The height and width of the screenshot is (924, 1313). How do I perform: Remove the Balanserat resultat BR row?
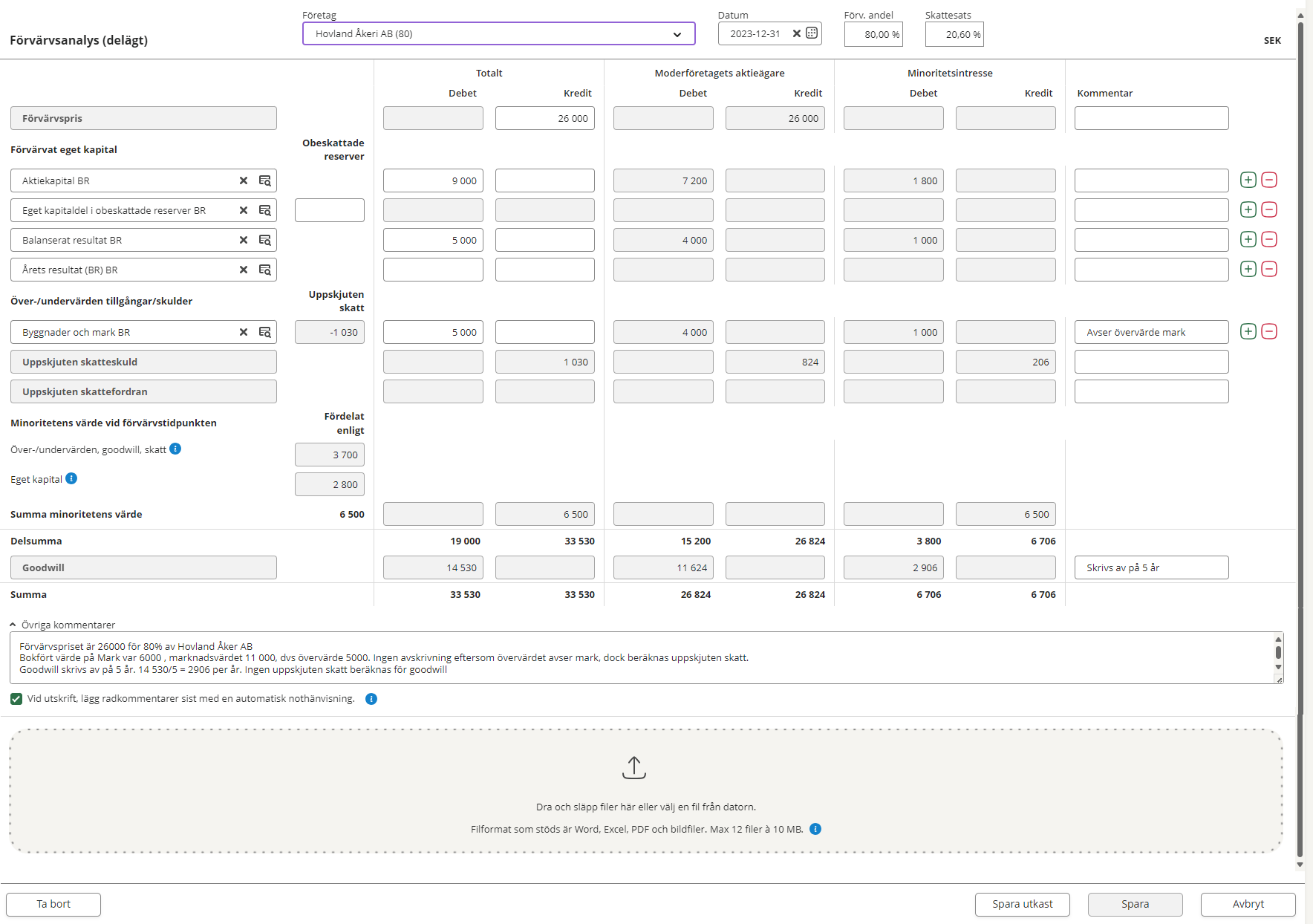tap(1269, 239)
